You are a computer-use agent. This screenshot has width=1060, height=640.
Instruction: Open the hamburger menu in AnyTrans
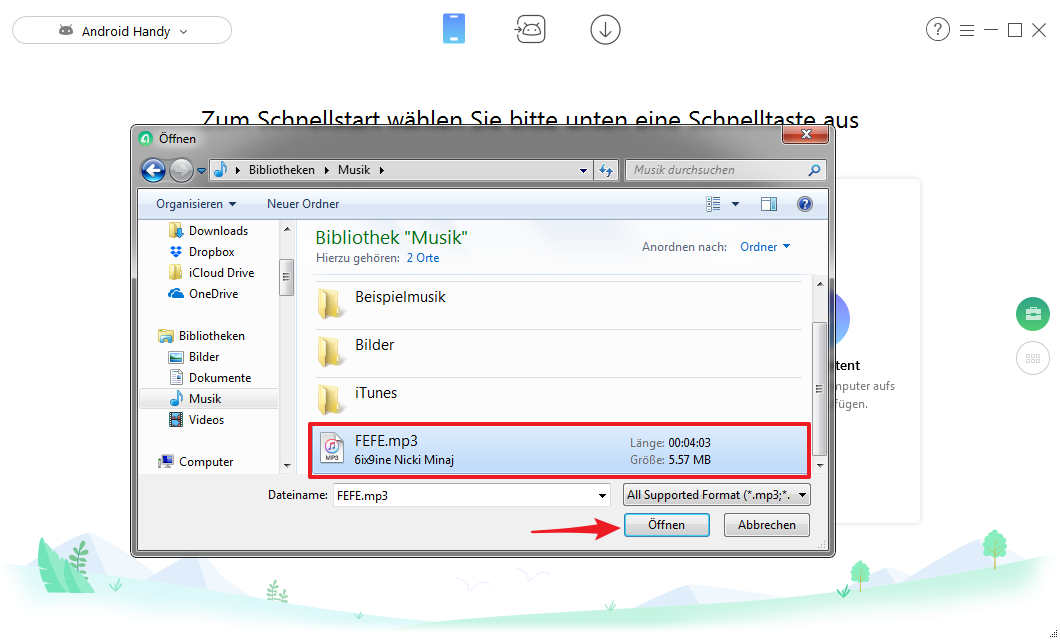967,30
